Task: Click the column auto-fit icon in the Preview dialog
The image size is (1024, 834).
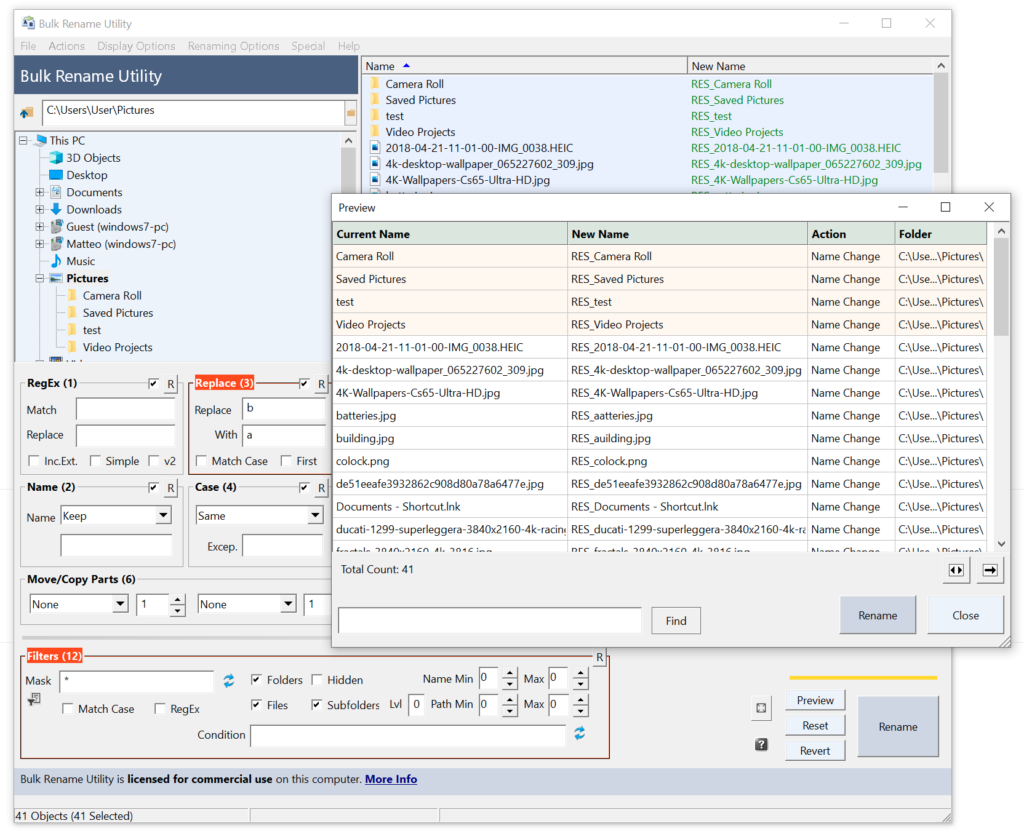Action: point(955,570)
